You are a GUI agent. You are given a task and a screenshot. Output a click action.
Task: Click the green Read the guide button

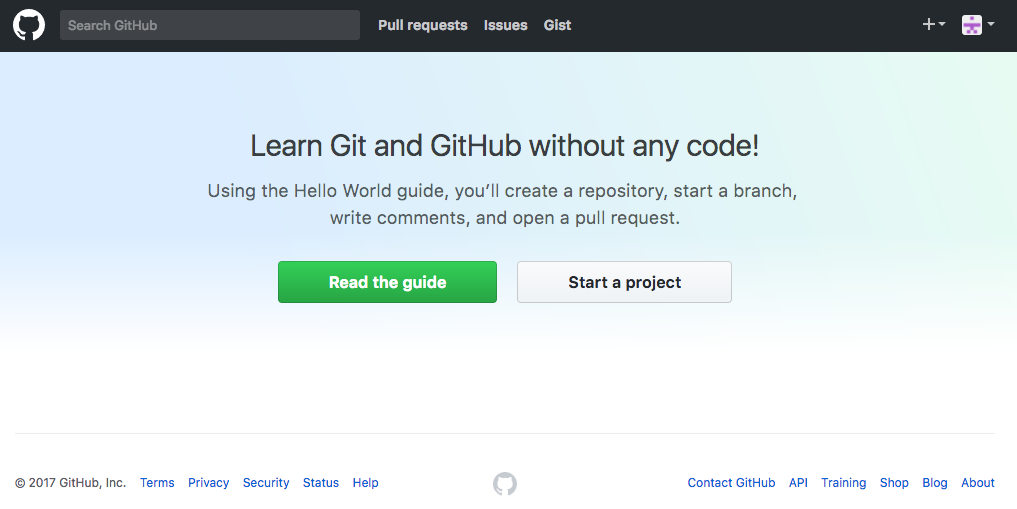tap(387, 282)
